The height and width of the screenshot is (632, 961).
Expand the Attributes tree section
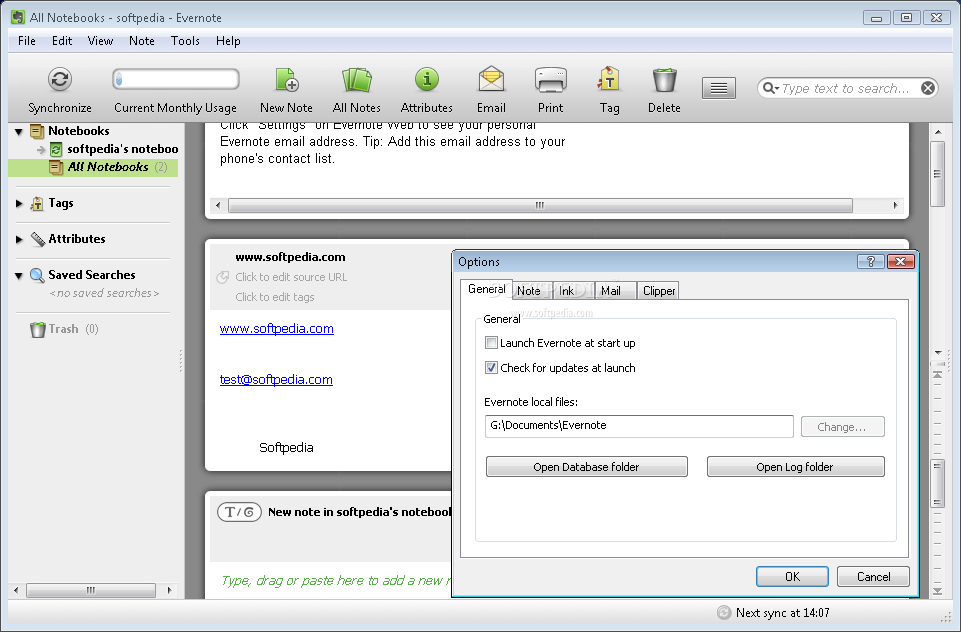(19, 239)
